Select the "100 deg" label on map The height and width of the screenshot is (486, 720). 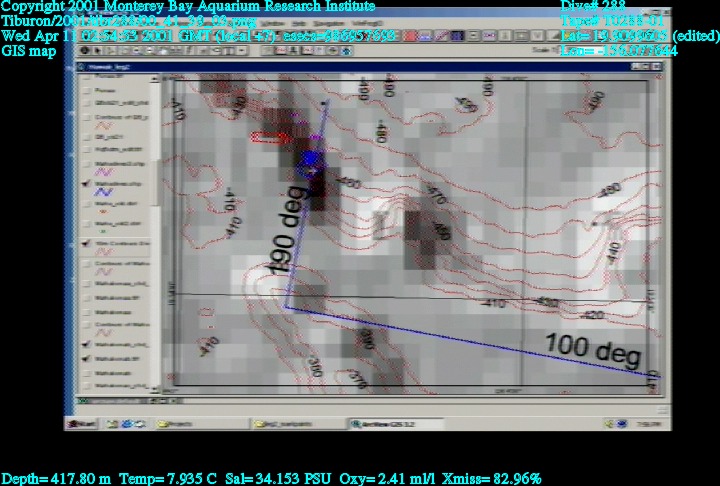coord(591,349)
